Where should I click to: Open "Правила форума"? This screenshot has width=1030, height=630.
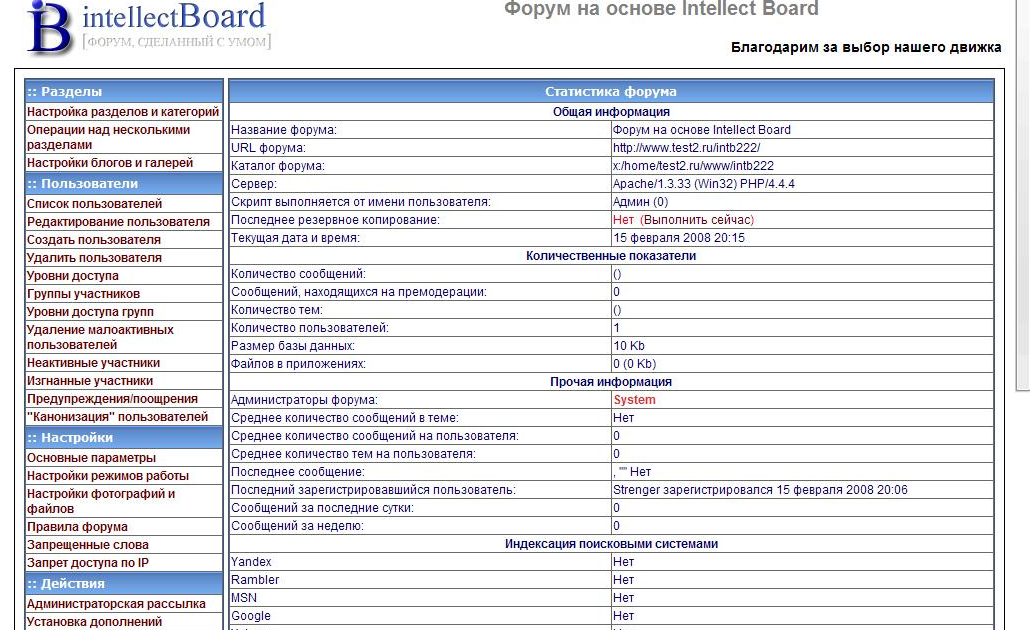(72, 526)
